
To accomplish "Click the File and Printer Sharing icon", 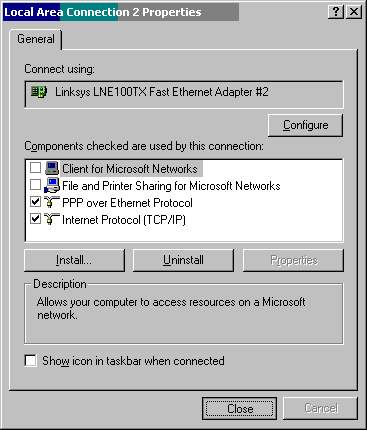I will click(x=51, y=185).
